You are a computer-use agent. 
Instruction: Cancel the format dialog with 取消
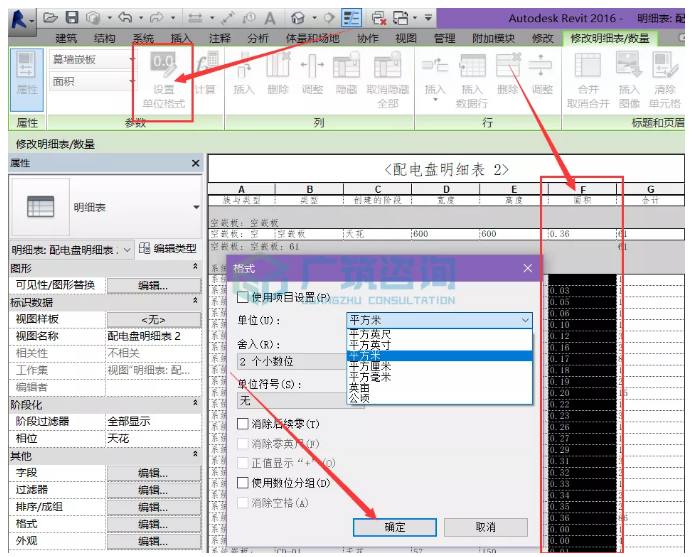pyautogui.click(x=486, y=527)
